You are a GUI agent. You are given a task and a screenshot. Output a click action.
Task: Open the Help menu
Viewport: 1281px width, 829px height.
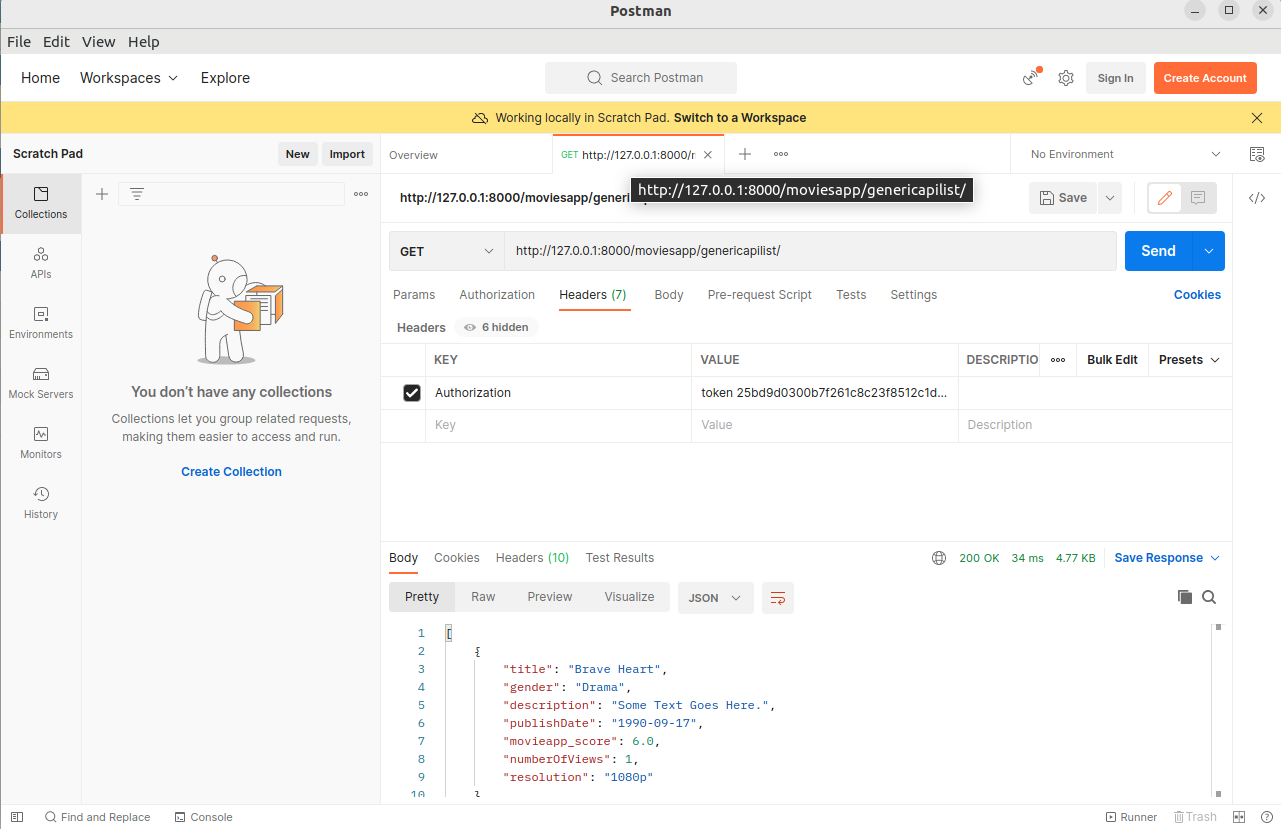pyautogui.click(x=144, y=42)
